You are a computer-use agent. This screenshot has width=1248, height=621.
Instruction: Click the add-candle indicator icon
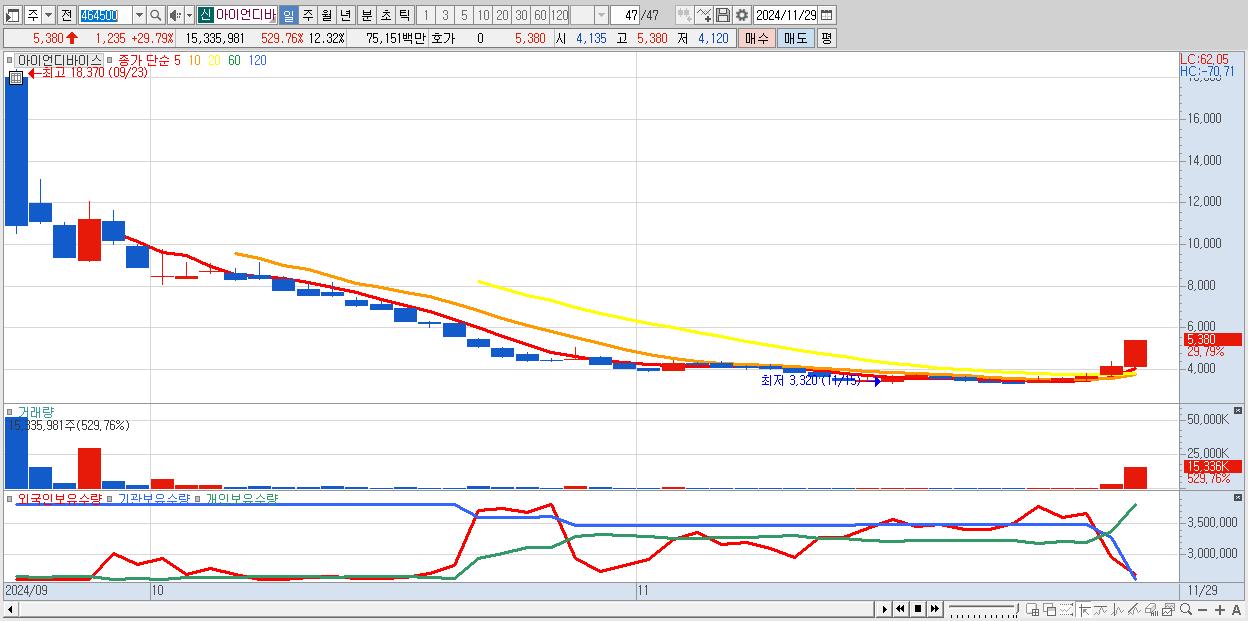click(x=684, y=15)
